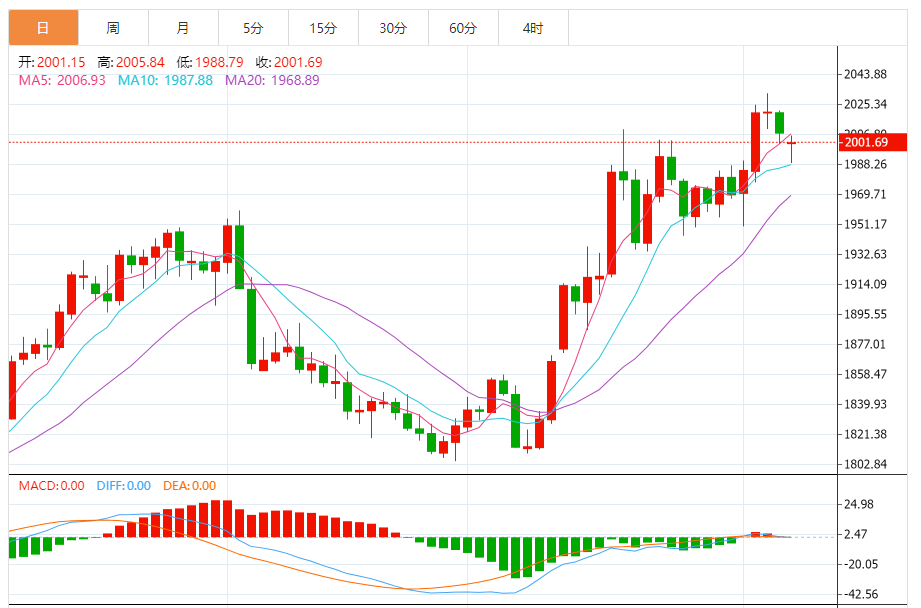Click the 开: 2001.15 open price
Image resolution: width=921 pixels, height=608 pixels.
[52, 62]
